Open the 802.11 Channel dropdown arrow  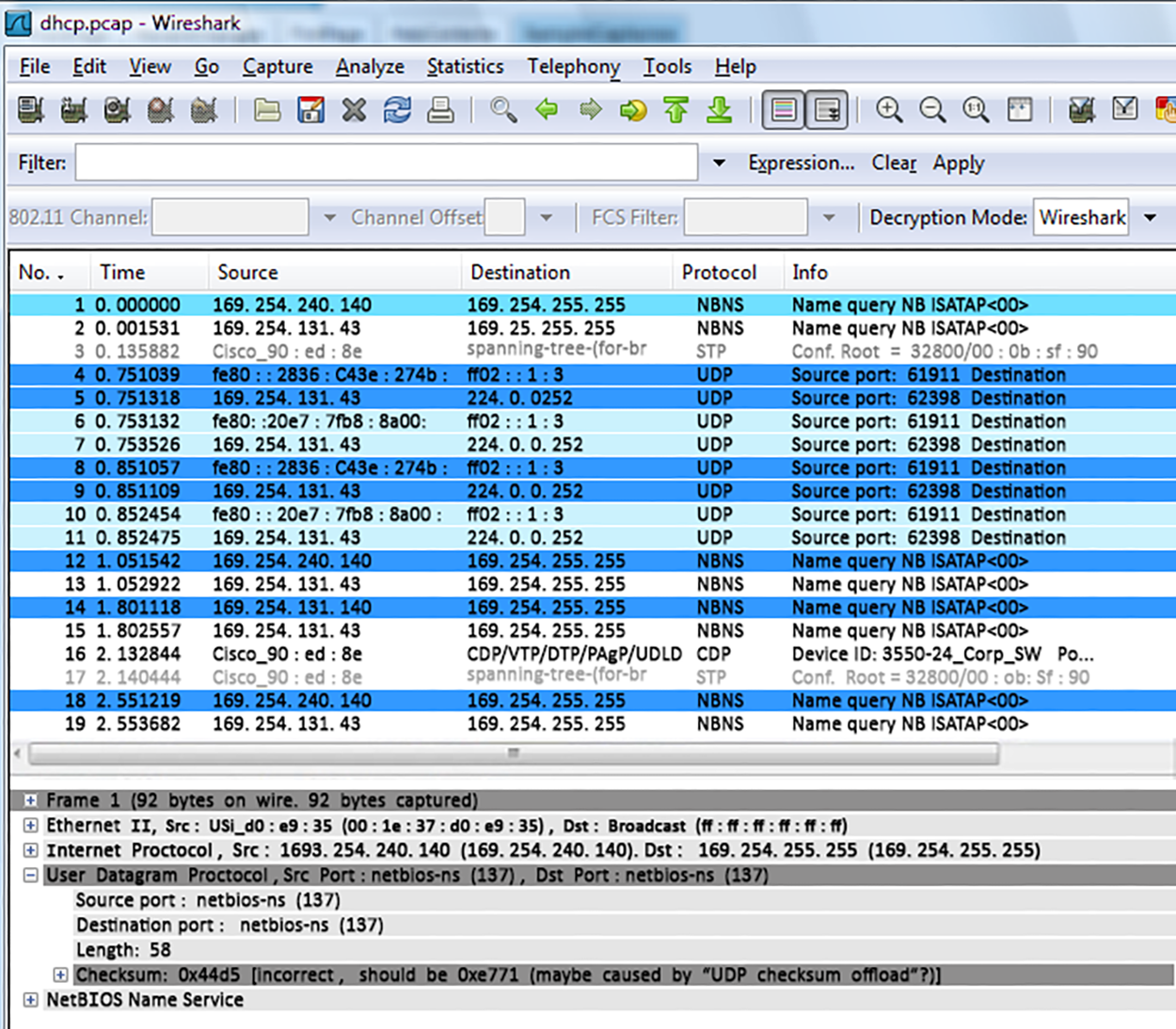tap(329, 217)
